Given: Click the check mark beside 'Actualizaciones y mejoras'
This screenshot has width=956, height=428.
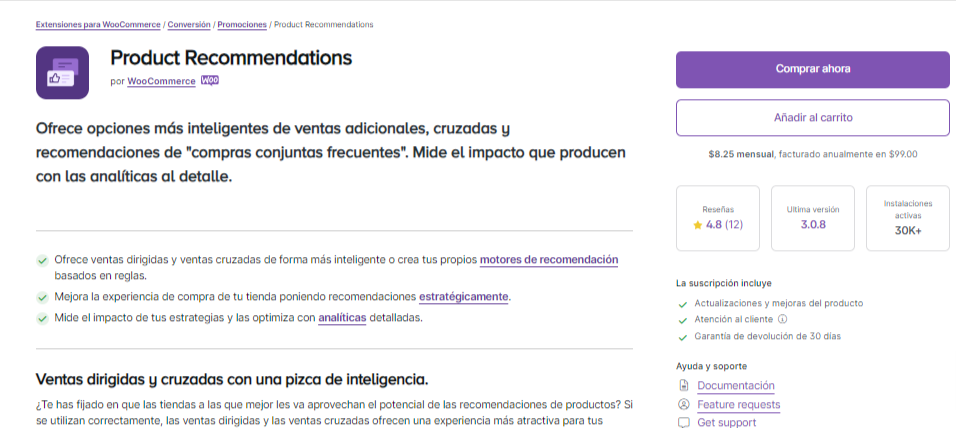Looking at the screenshot, I should click(x=682, y=304).
